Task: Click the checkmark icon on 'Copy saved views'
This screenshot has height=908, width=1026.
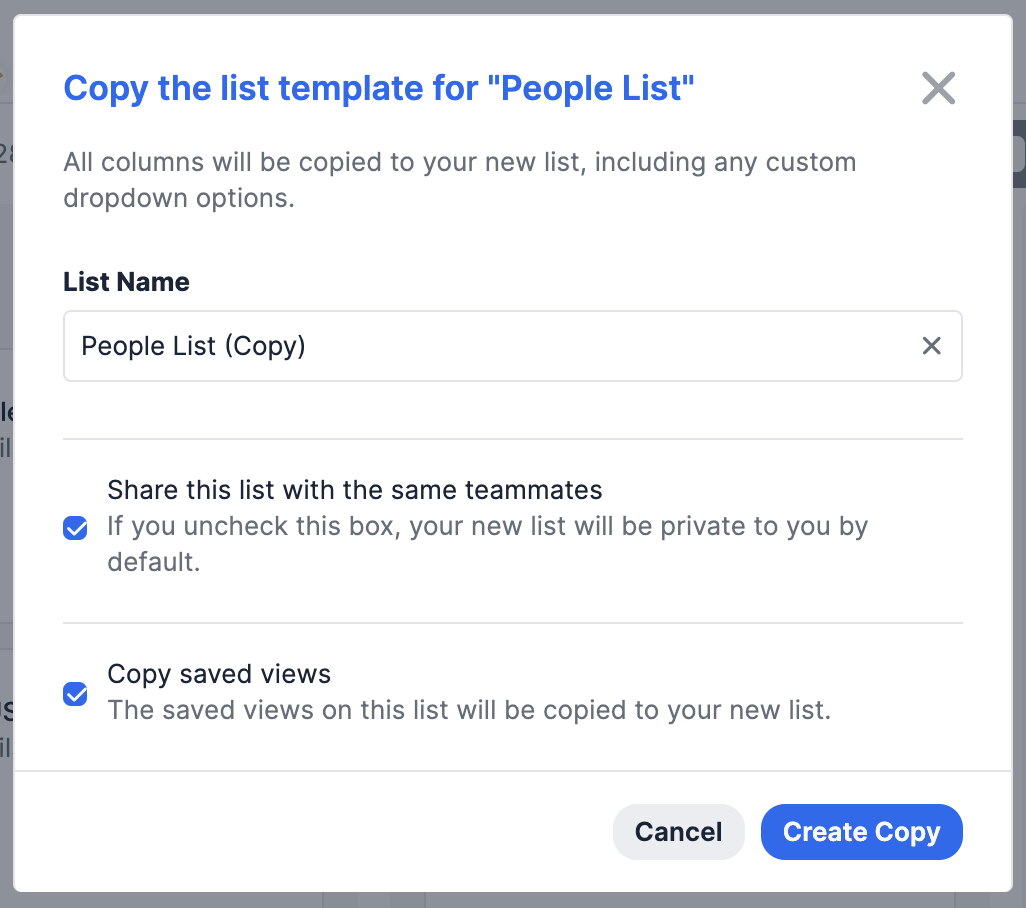Action: [x=75, y=694]
